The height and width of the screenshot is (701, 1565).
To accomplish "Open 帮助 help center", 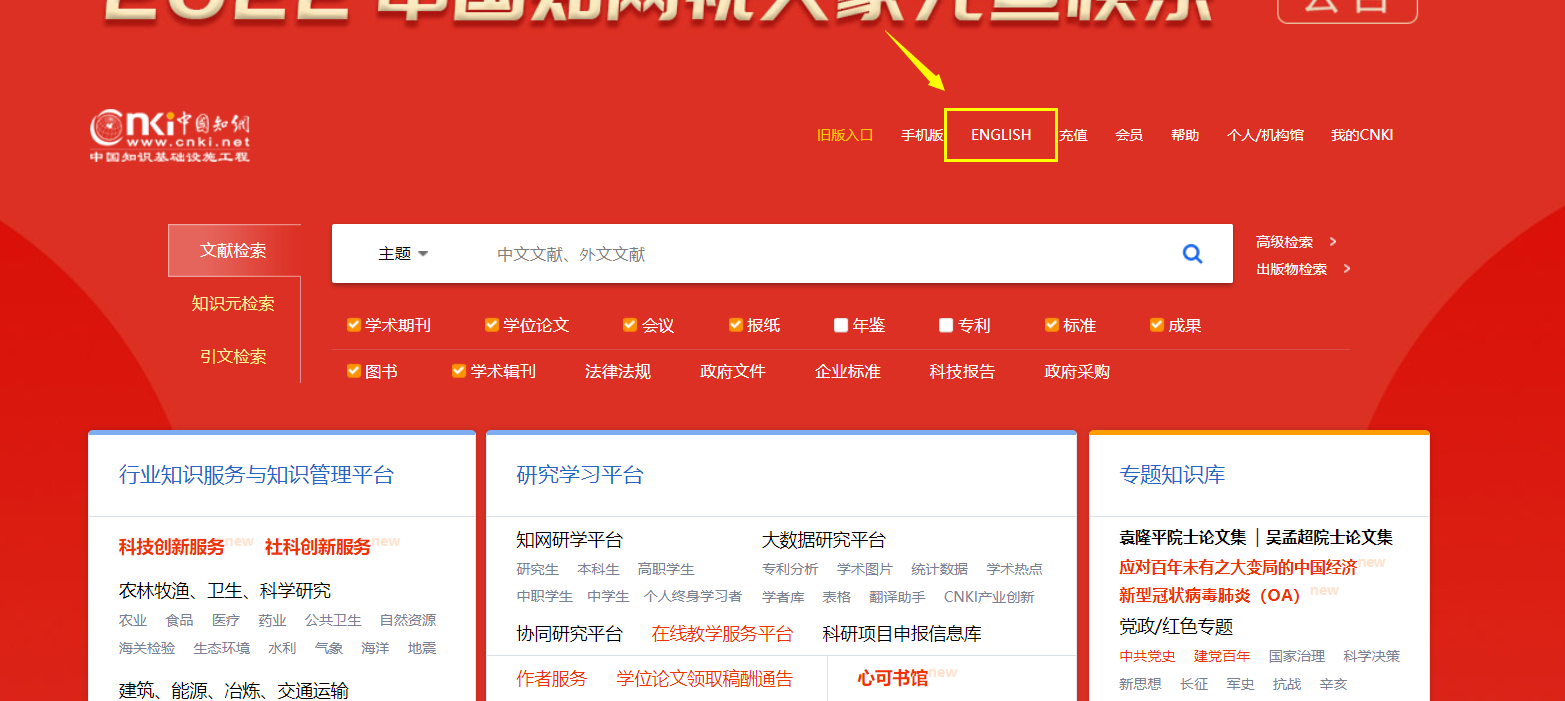I will pos(1183,135).
